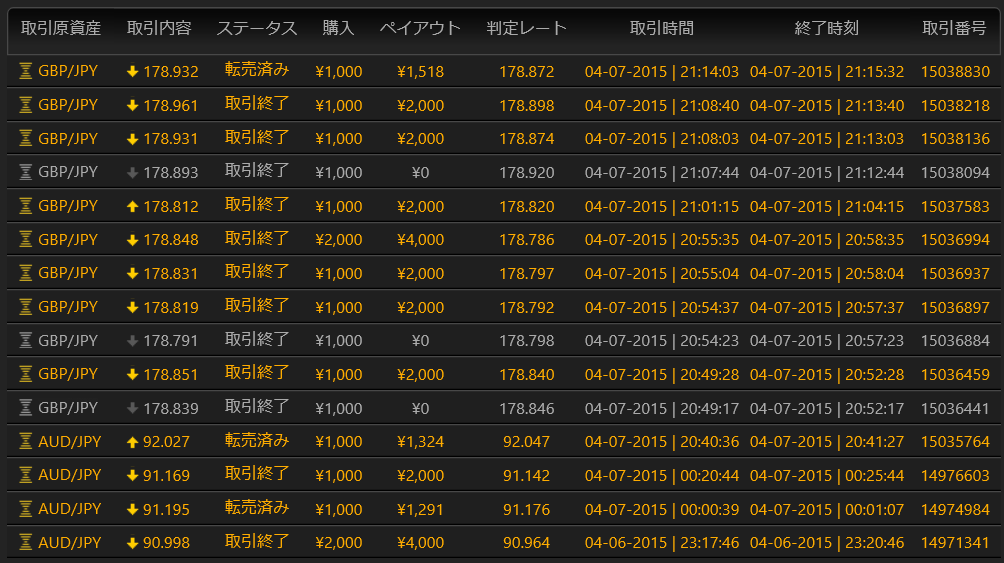This screenshot has width=1004, height=563.
Task: Click the gray down arrow beside 178.791
Action: (132, 340)
